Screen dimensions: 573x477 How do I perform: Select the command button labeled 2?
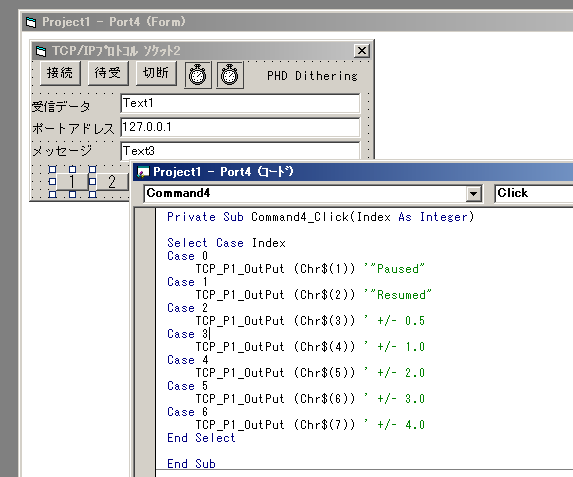pos(111,181)
